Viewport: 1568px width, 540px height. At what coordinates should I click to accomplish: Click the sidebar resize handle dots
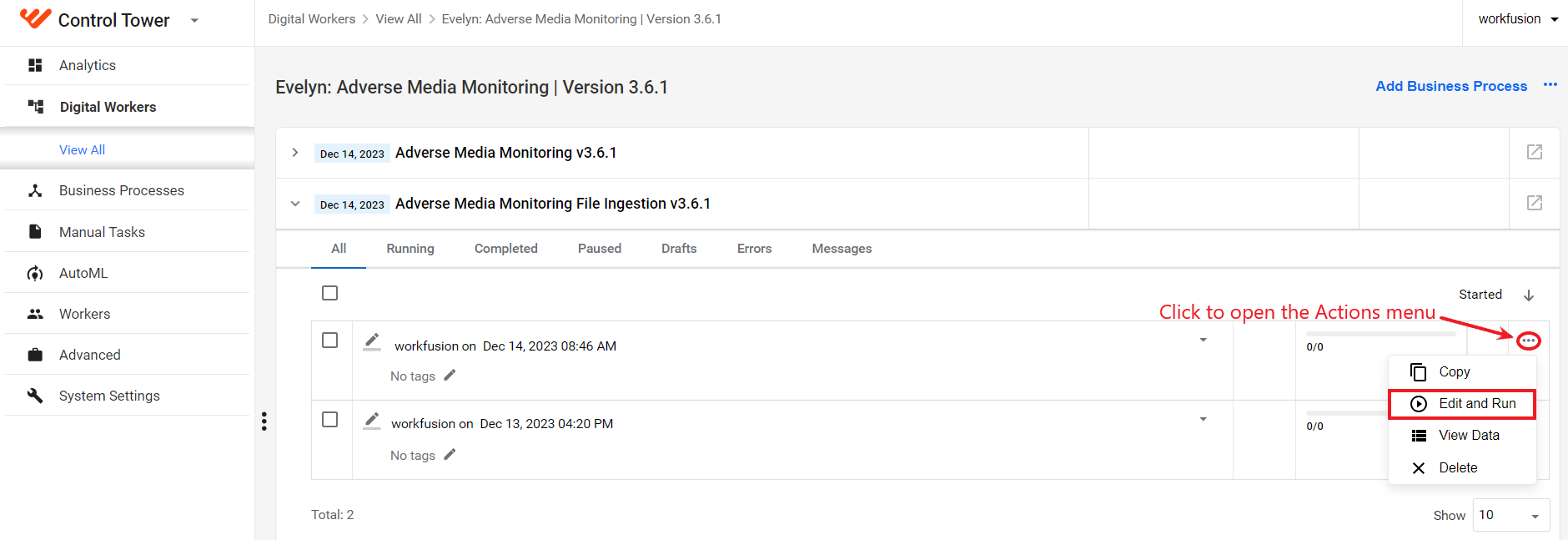pos(264,421)
